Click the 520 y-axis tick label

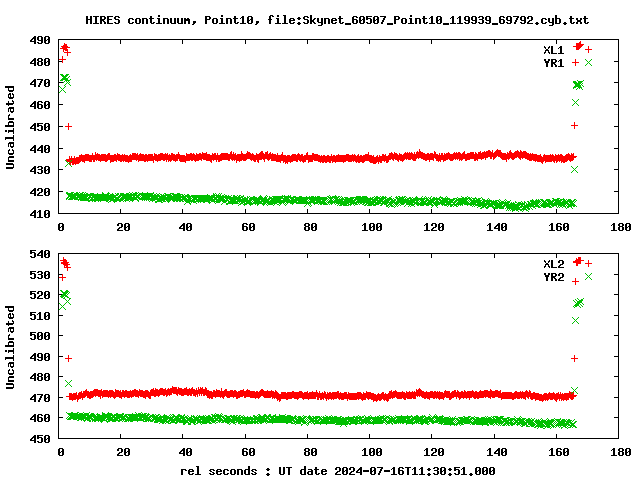[x=40, y=295]
